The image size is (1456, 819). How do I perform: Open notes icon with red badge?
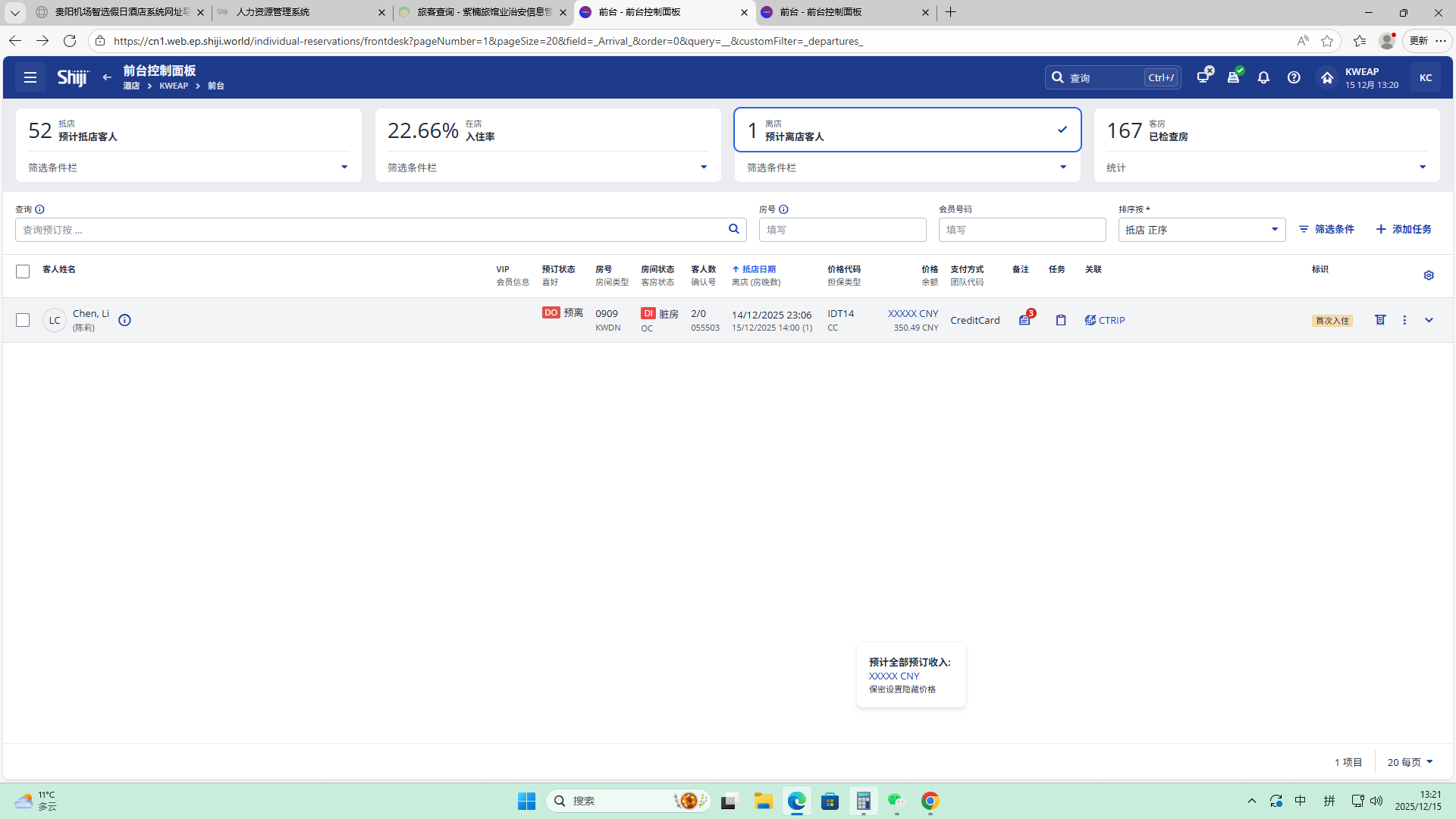(x=1025, y=320)
